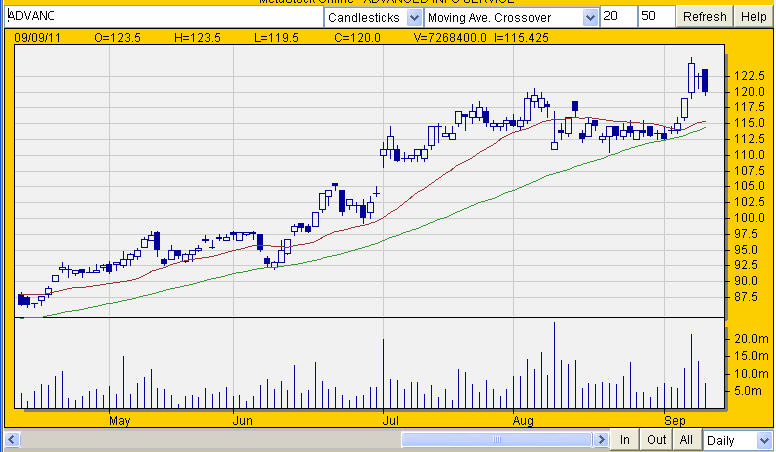Click the date 09/09/11 in the data bar
Viewport: 776px width, 452px height.
tap(37, 38)
